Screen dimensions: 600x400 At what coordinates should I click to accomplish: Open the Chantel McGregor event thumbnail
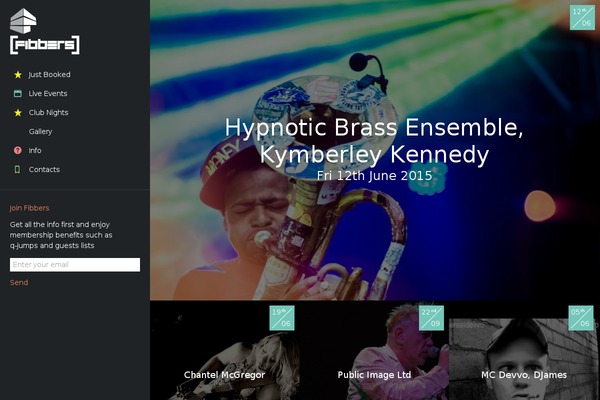[225, 351]
